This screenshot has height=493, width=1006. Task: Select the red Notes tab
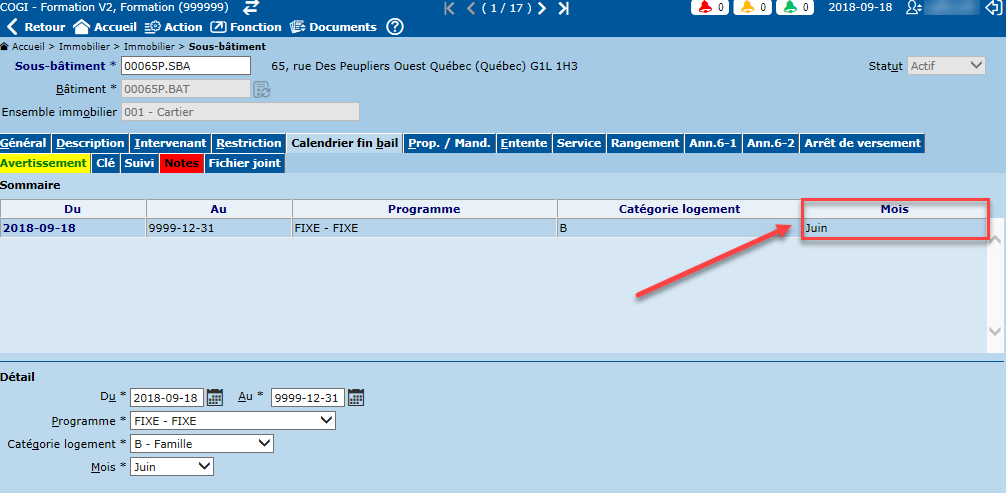[181, 163]
